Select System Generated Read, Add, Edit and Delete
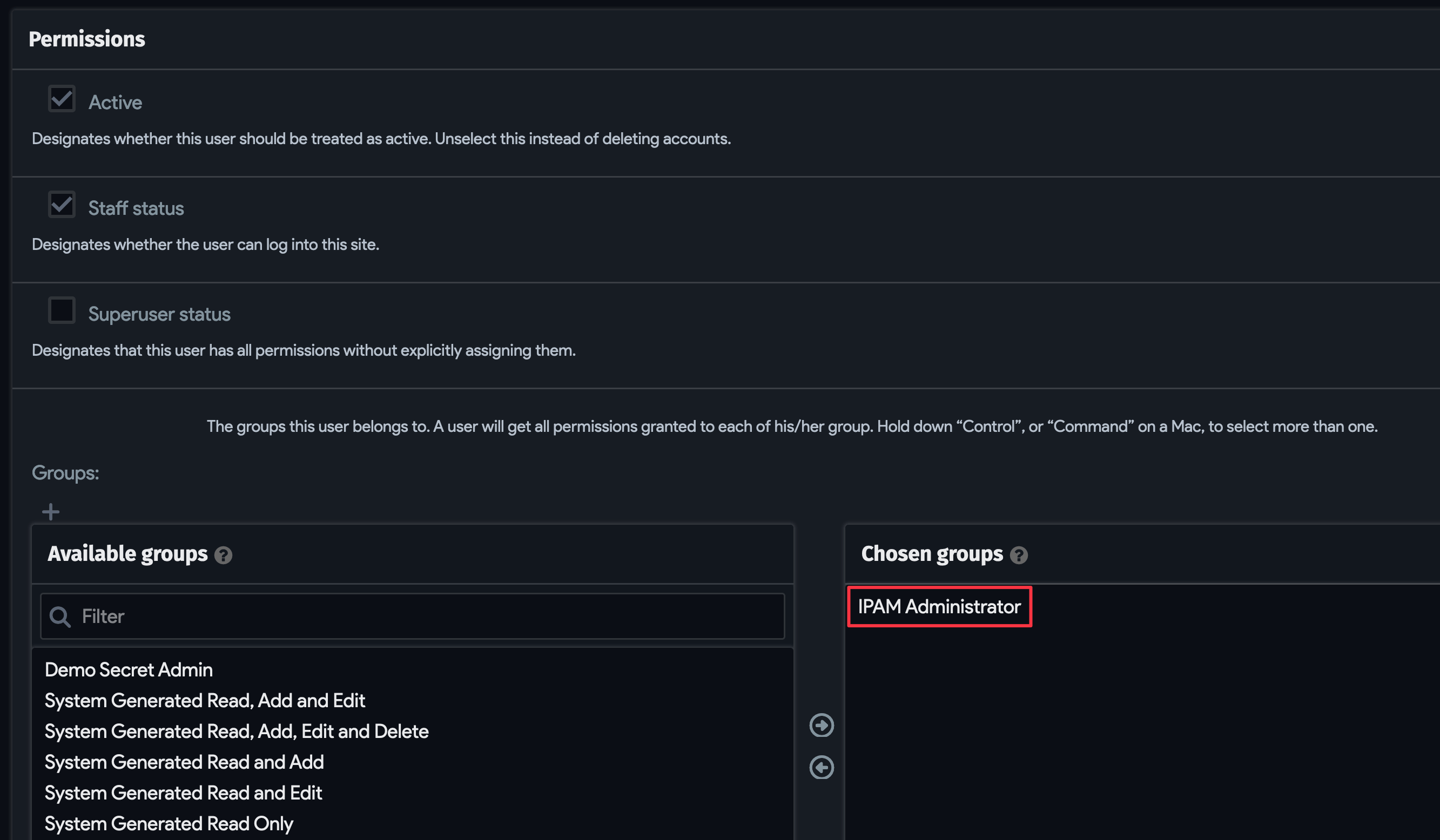1440x840 pixels. (x=237, y=731)
